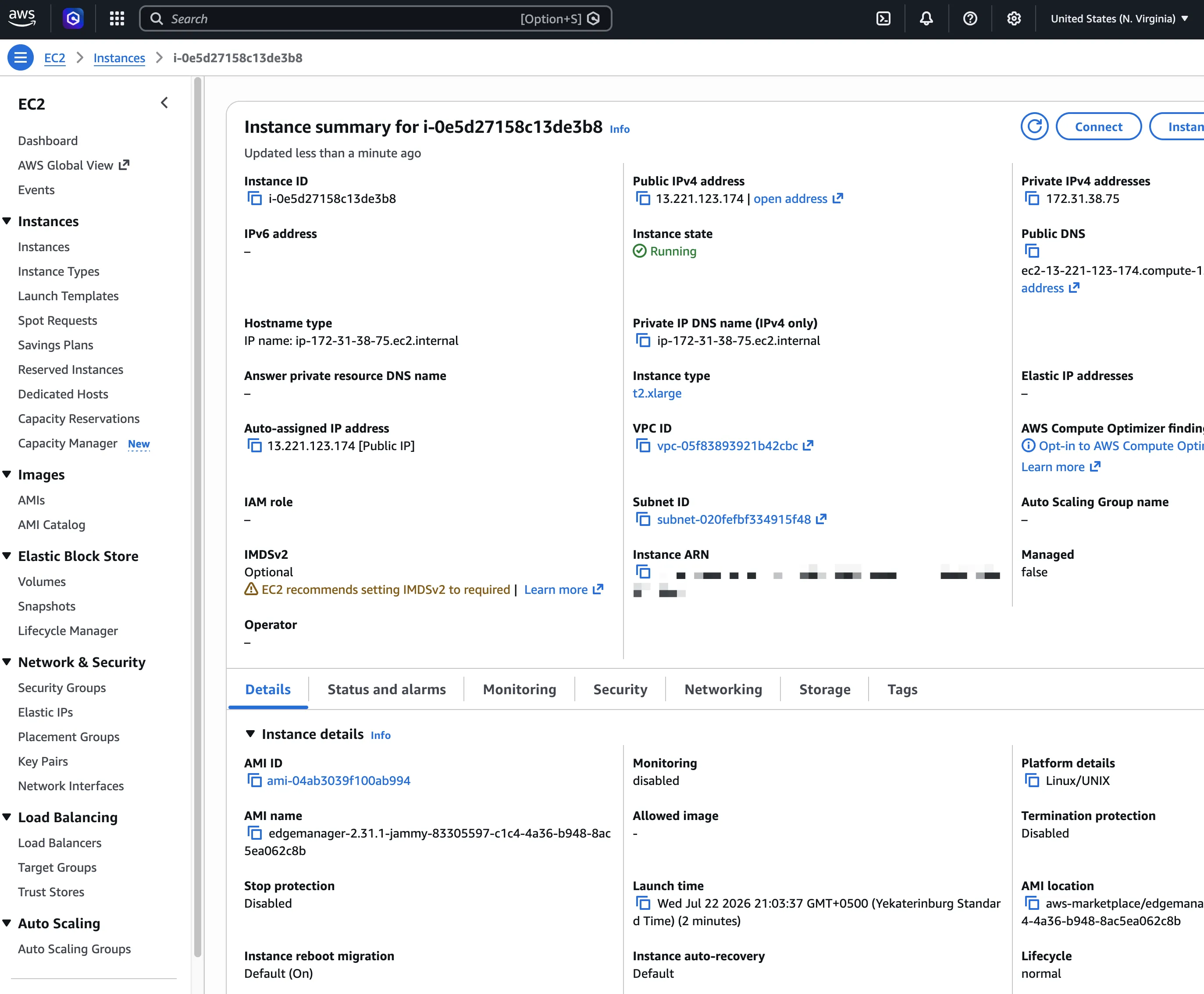
Task: Collapse the EC2 sidebar with the chevron
Action: point(164,103)
